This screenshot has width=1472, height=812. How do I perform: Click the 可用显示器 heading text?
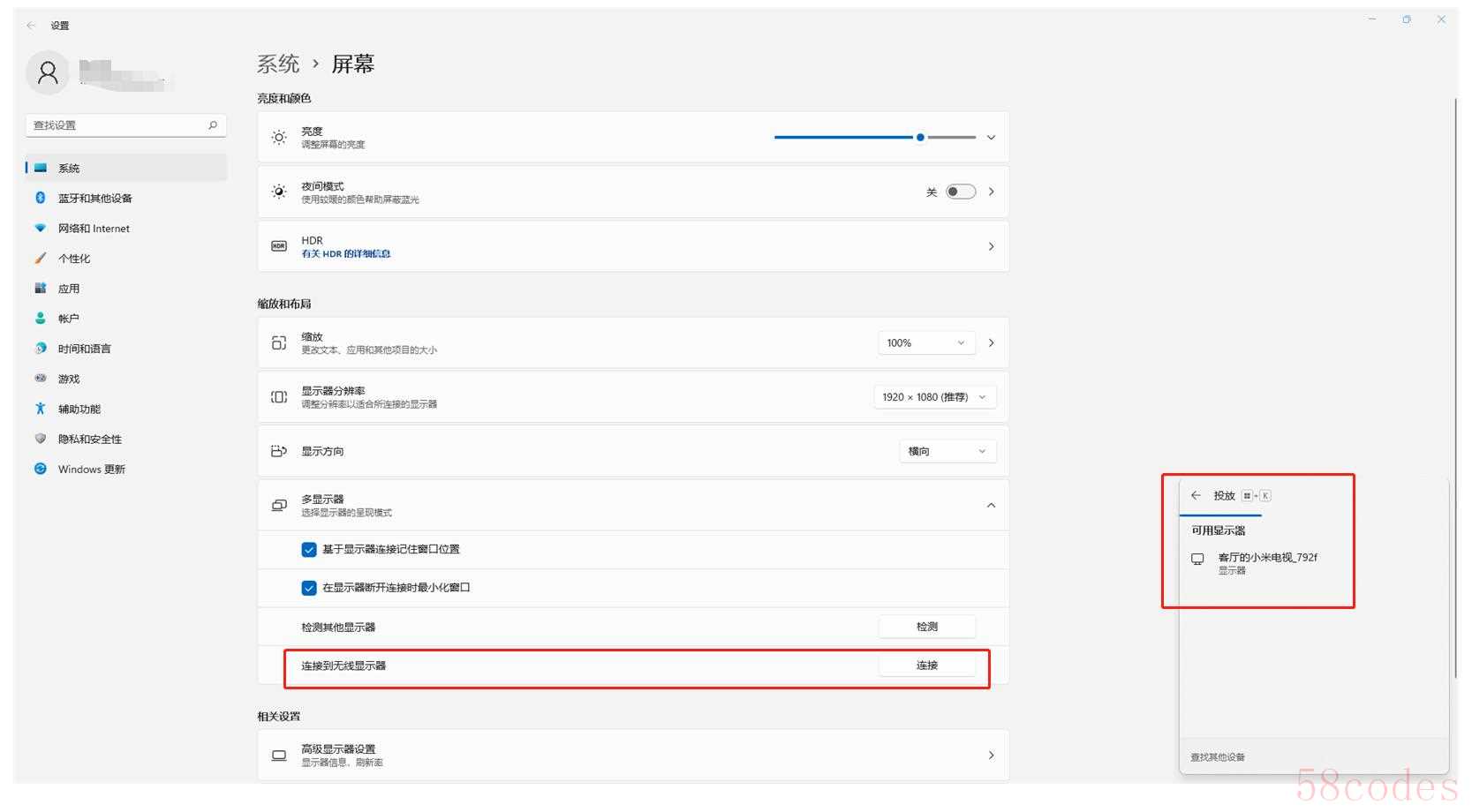pyautogui.click(x=1218, y=530)
